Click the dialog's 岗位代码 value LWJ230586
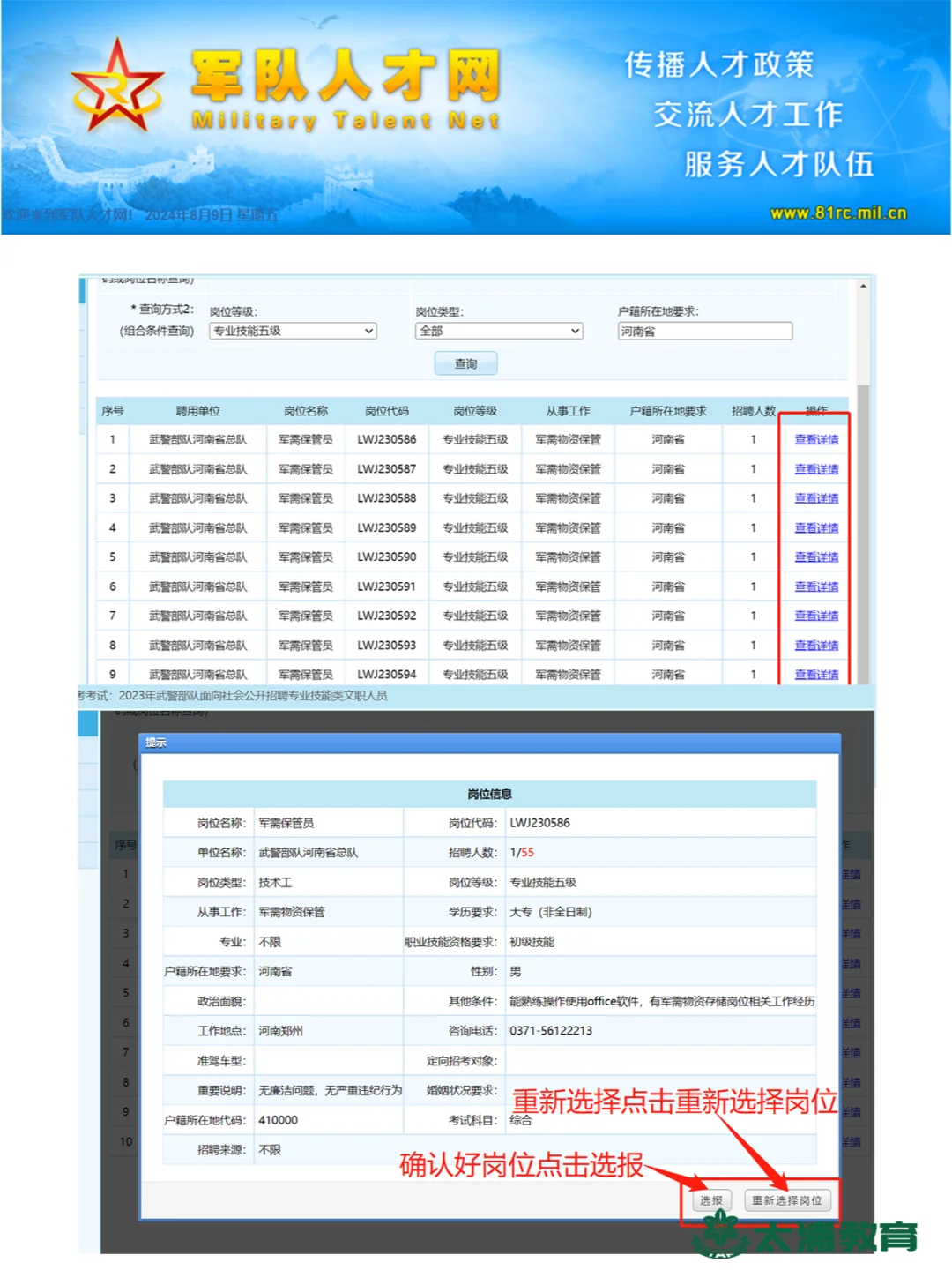 pos(539,823)
